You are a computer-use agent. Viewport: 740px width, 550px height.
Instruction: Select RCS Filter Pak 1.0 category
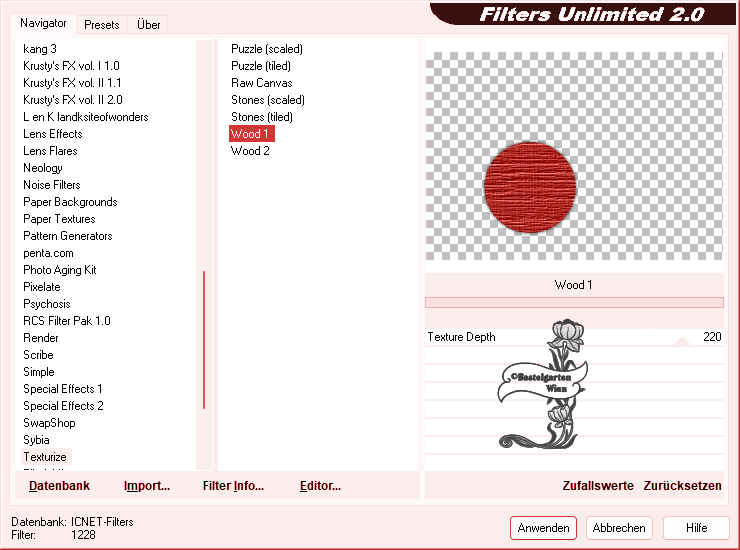click(67, 321)
